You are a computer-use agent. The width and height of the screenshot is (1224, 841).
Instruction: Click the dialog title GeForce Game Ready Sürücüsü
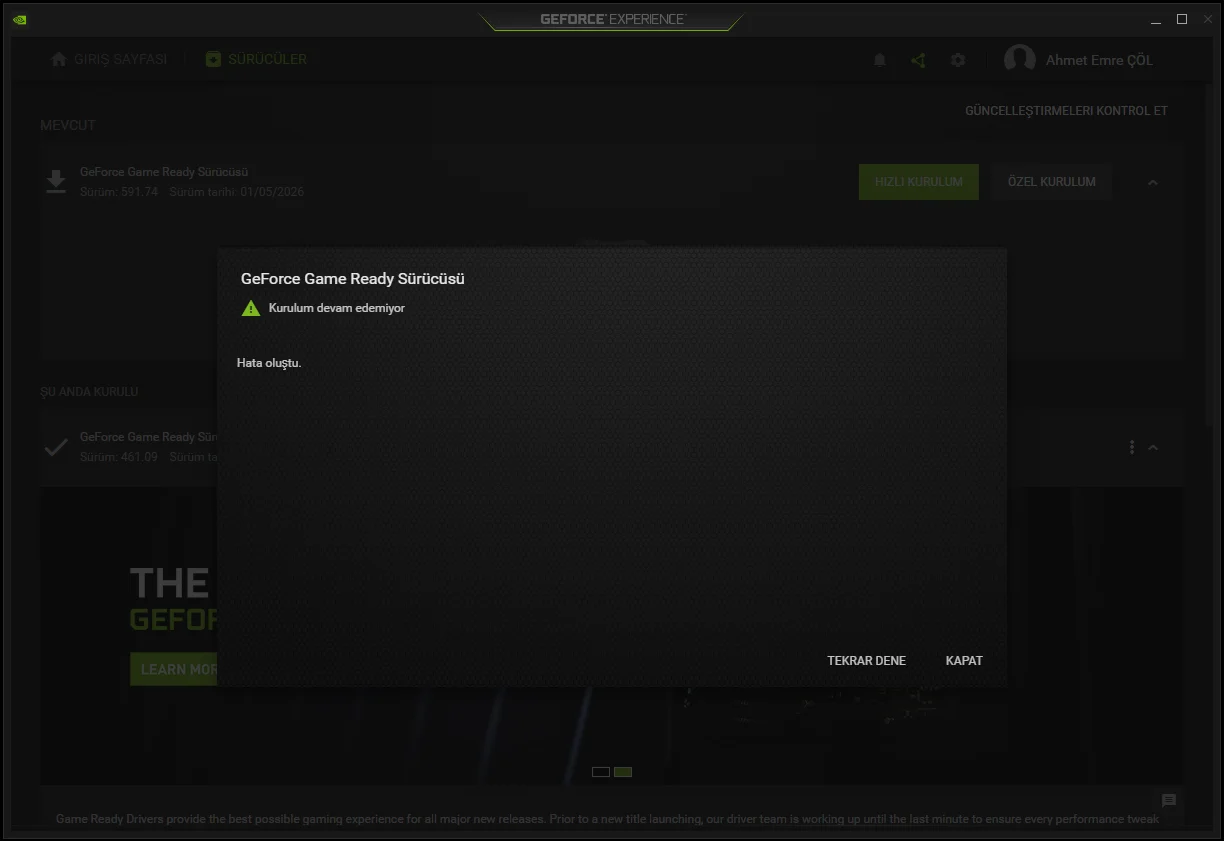[x=352, y=279]
